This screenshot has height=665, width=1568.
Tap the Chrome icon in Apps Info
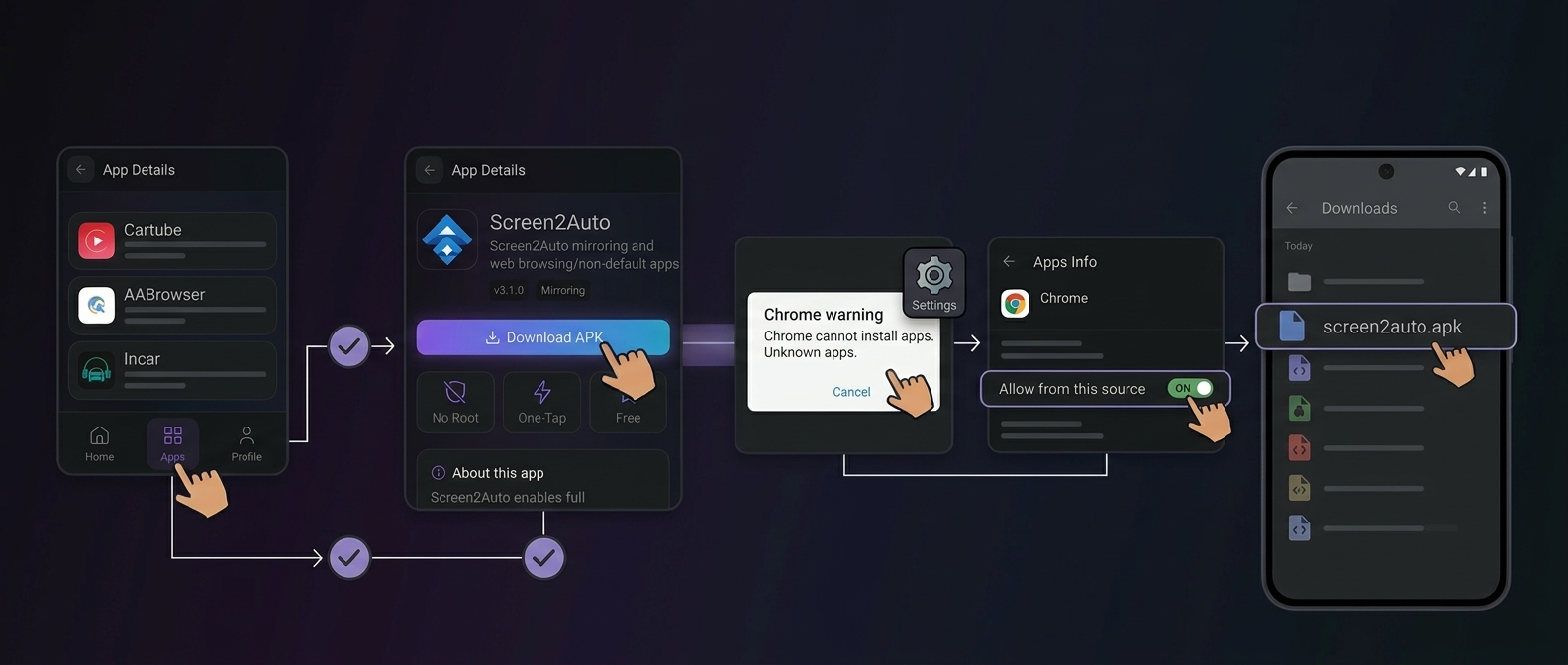pyautogui.click(x=1015, y=304)
